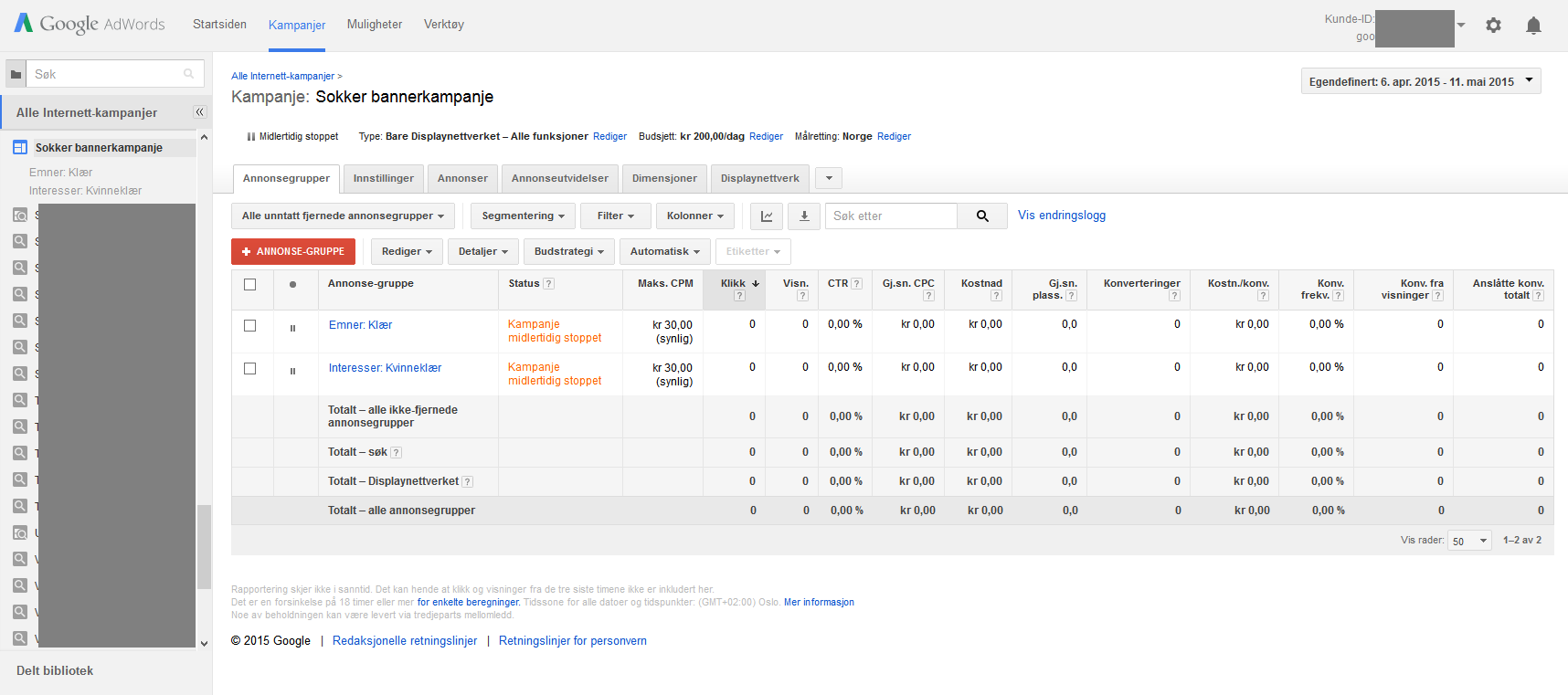Tick the checkbox for Interesser: Kvinneklær row
The height and width of the screenshot is (695, 1568).
point(249,368)
